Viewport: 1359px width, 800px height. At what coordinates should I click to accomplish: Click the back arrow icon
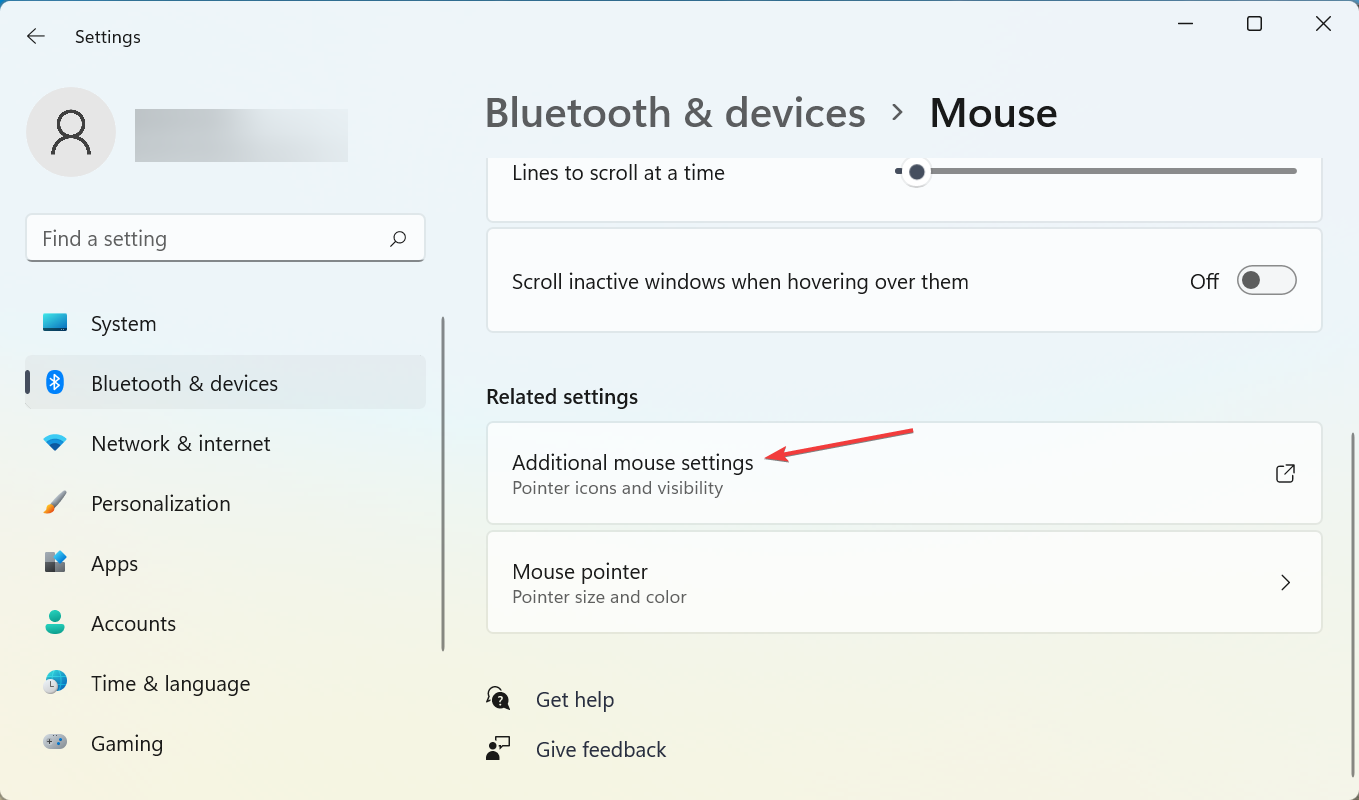click(x=36, y=37)
